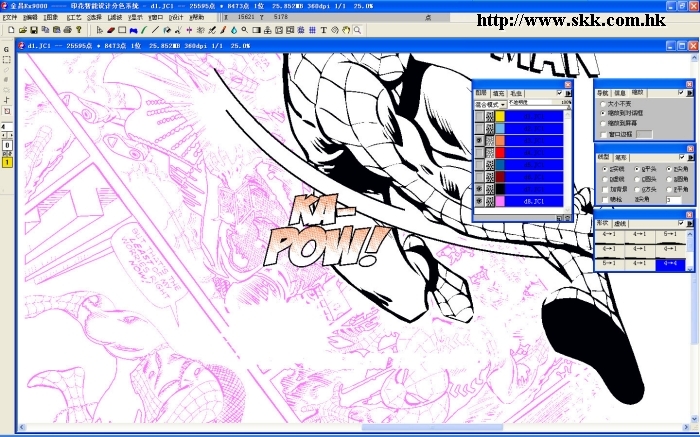The width and height of the screenshot is (700, 437).
Task: Select the Text (T) tool
Action: pos(323,30)
